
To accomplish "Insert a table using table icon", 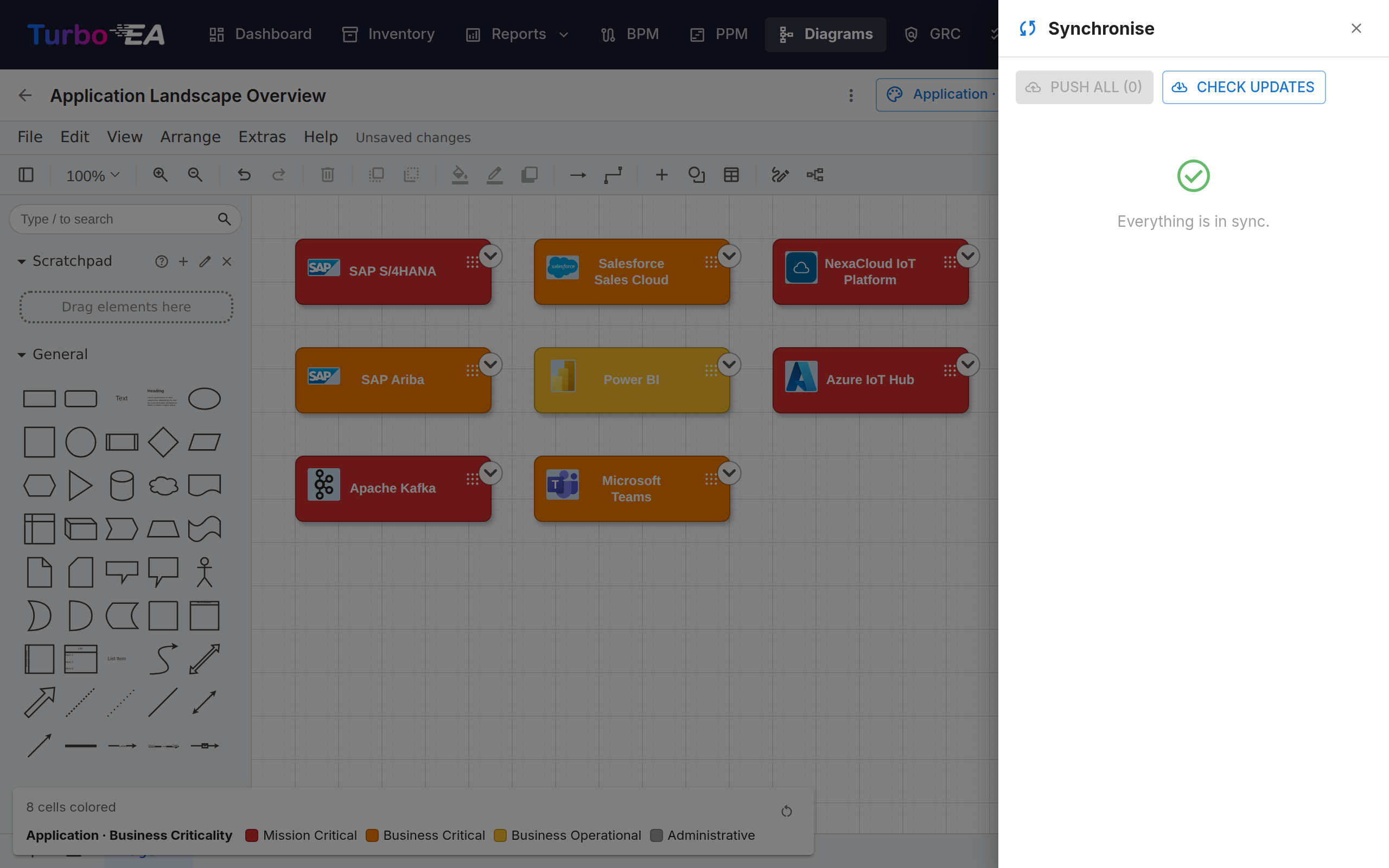I will pos(731,175).
